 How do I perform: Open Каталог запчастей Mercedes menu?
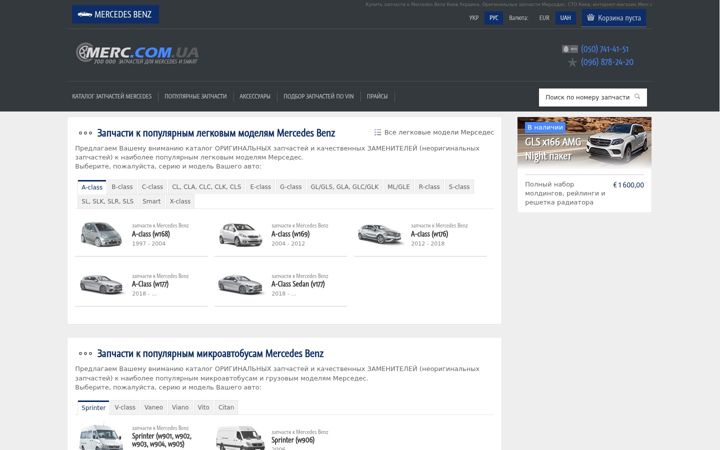coord(112,96)
